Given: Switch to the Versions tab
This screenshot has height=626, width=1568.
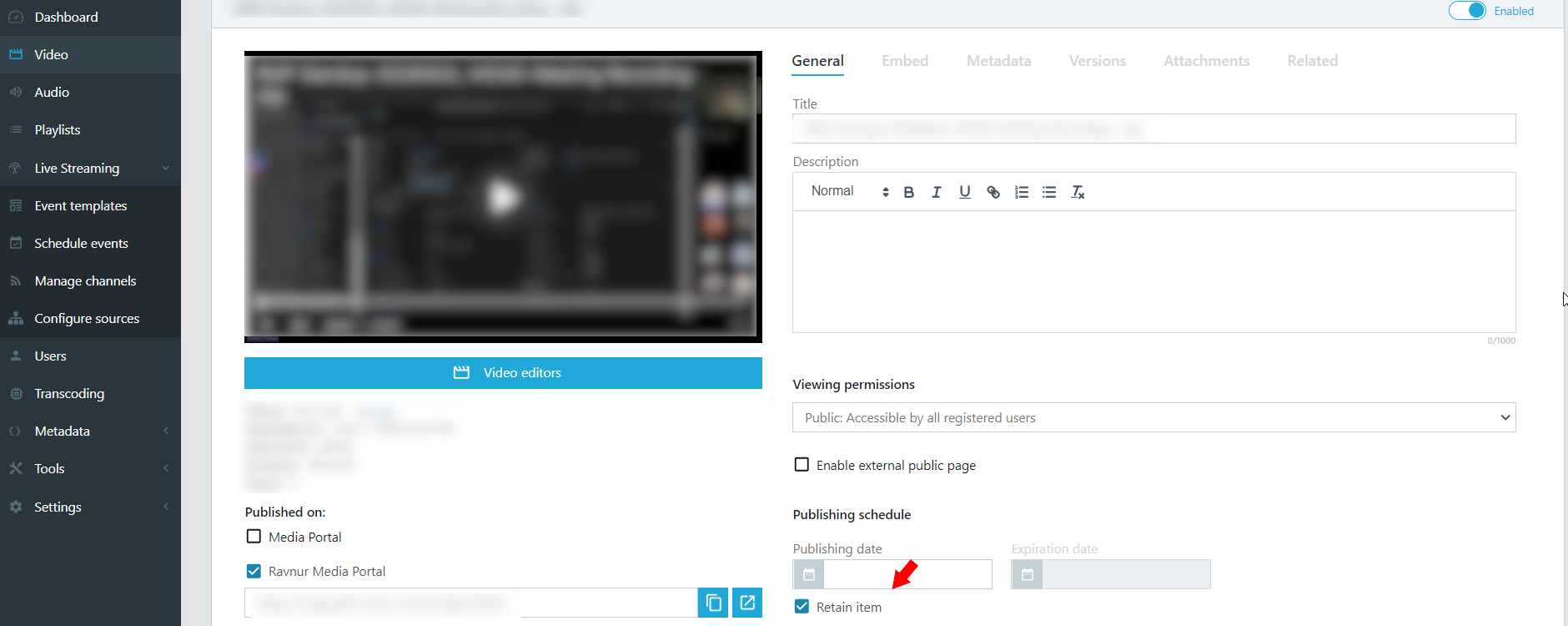Looking at the screenshot, I should (x=1098, y=61).
